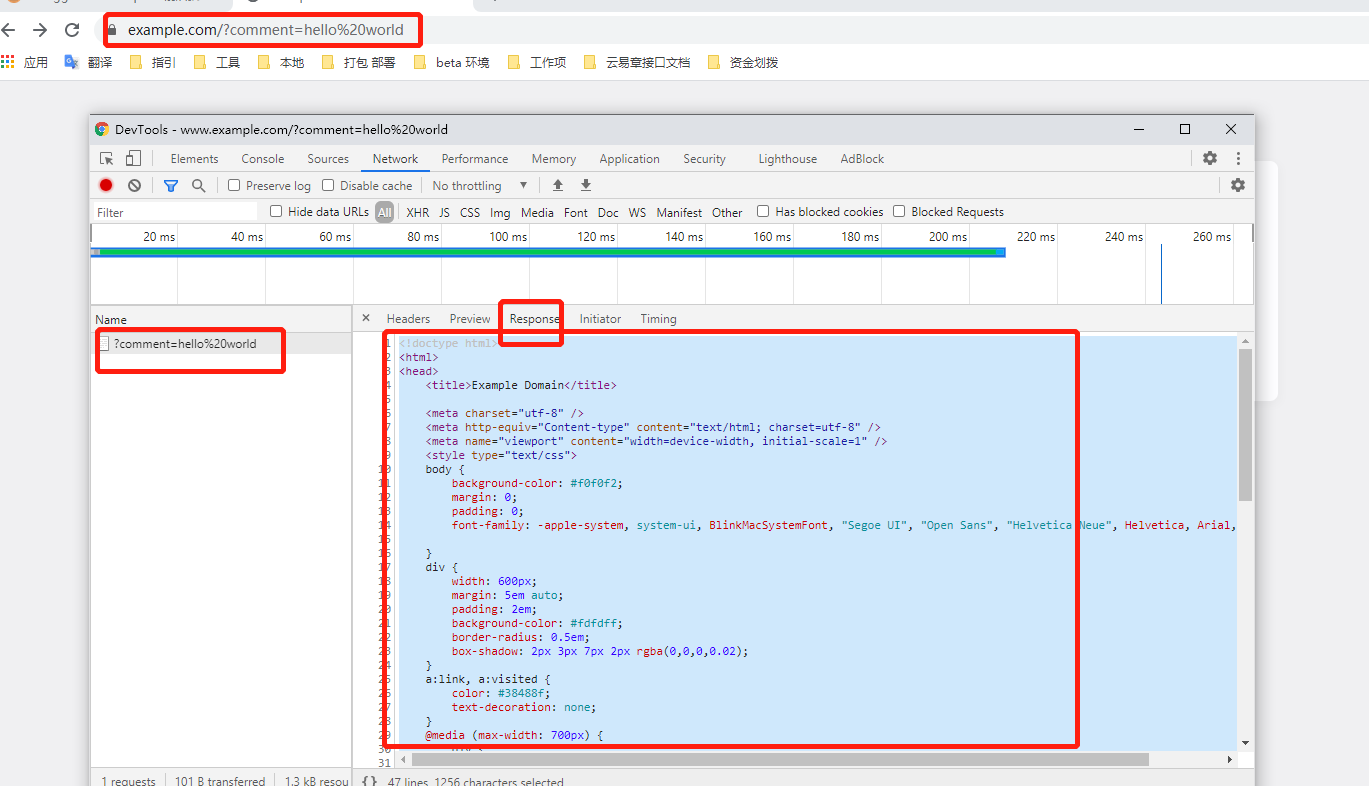This screenshot has width=1369, height=786.
Task: Toggle the device toolbar icon
Action: 133,158
